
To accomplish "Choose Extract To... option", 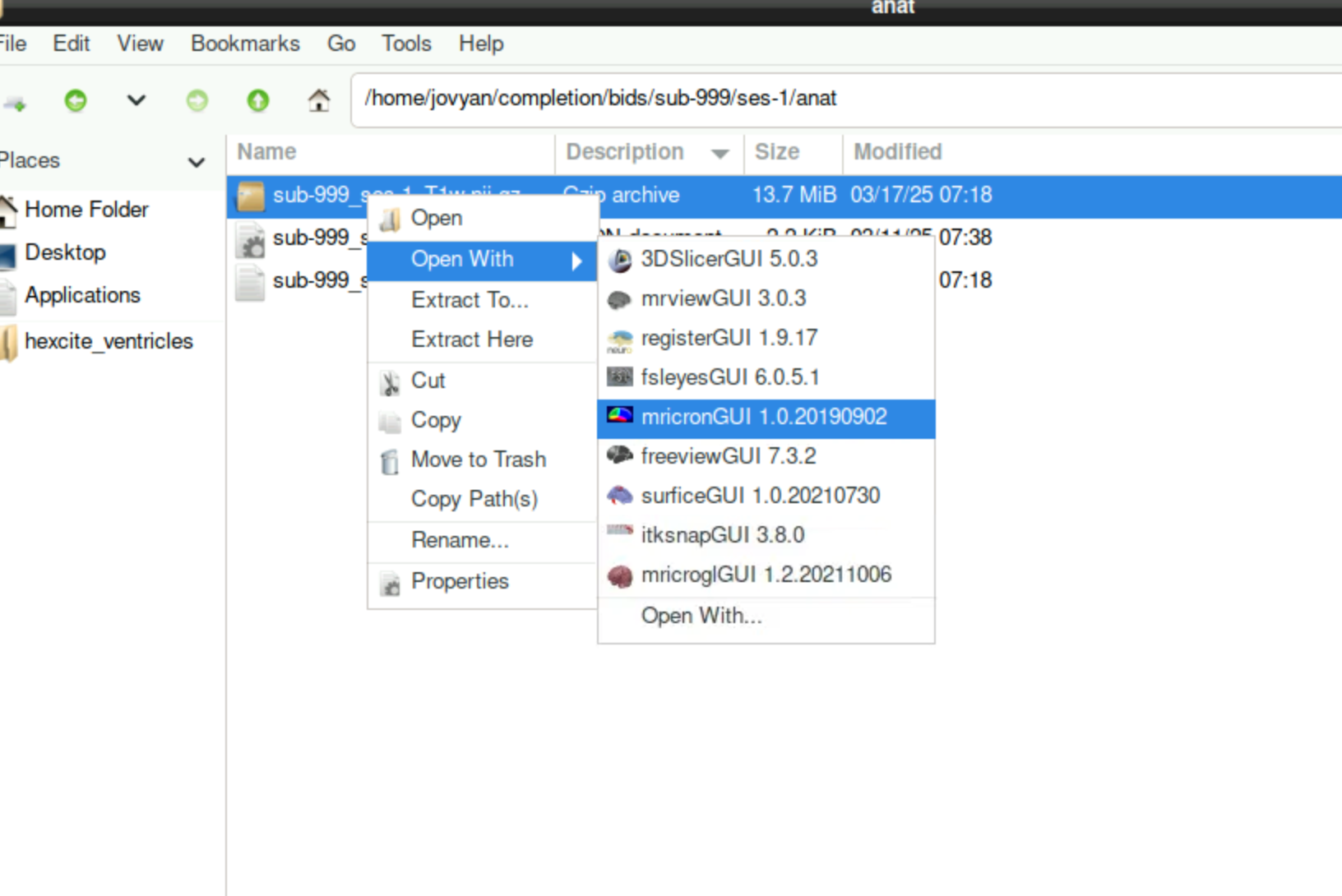I will [483, 300].
